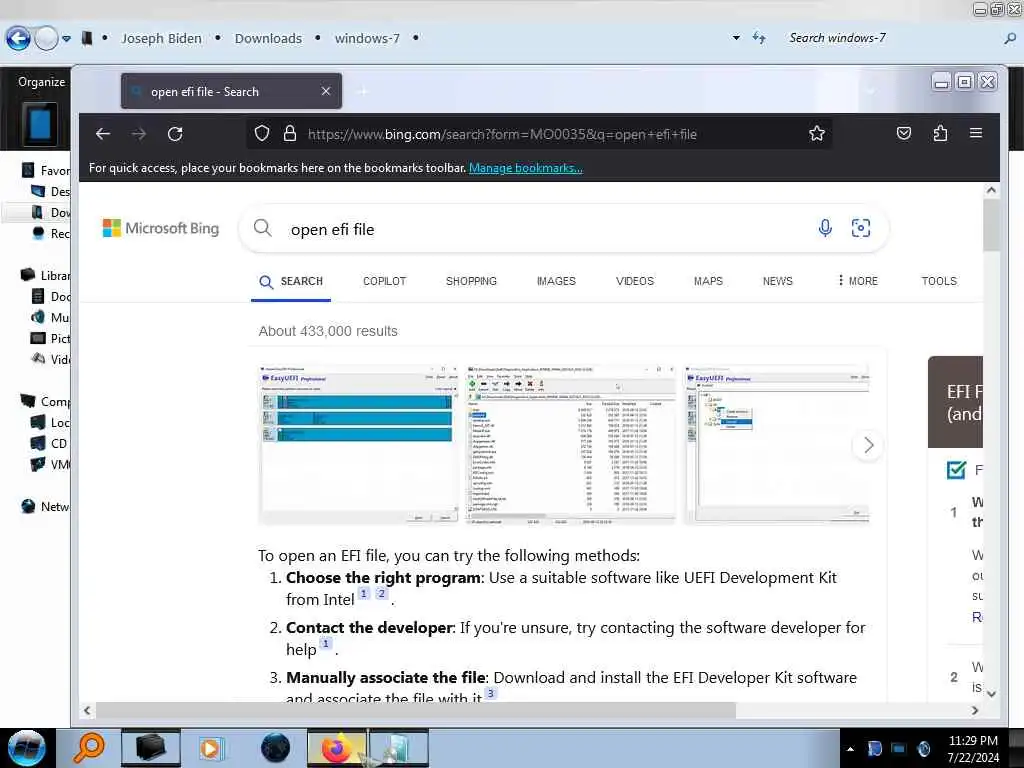Select Downloads in Explorer breadcrumb
Image resolution: width=1024 pixels, height=768 pixels.
268,39
